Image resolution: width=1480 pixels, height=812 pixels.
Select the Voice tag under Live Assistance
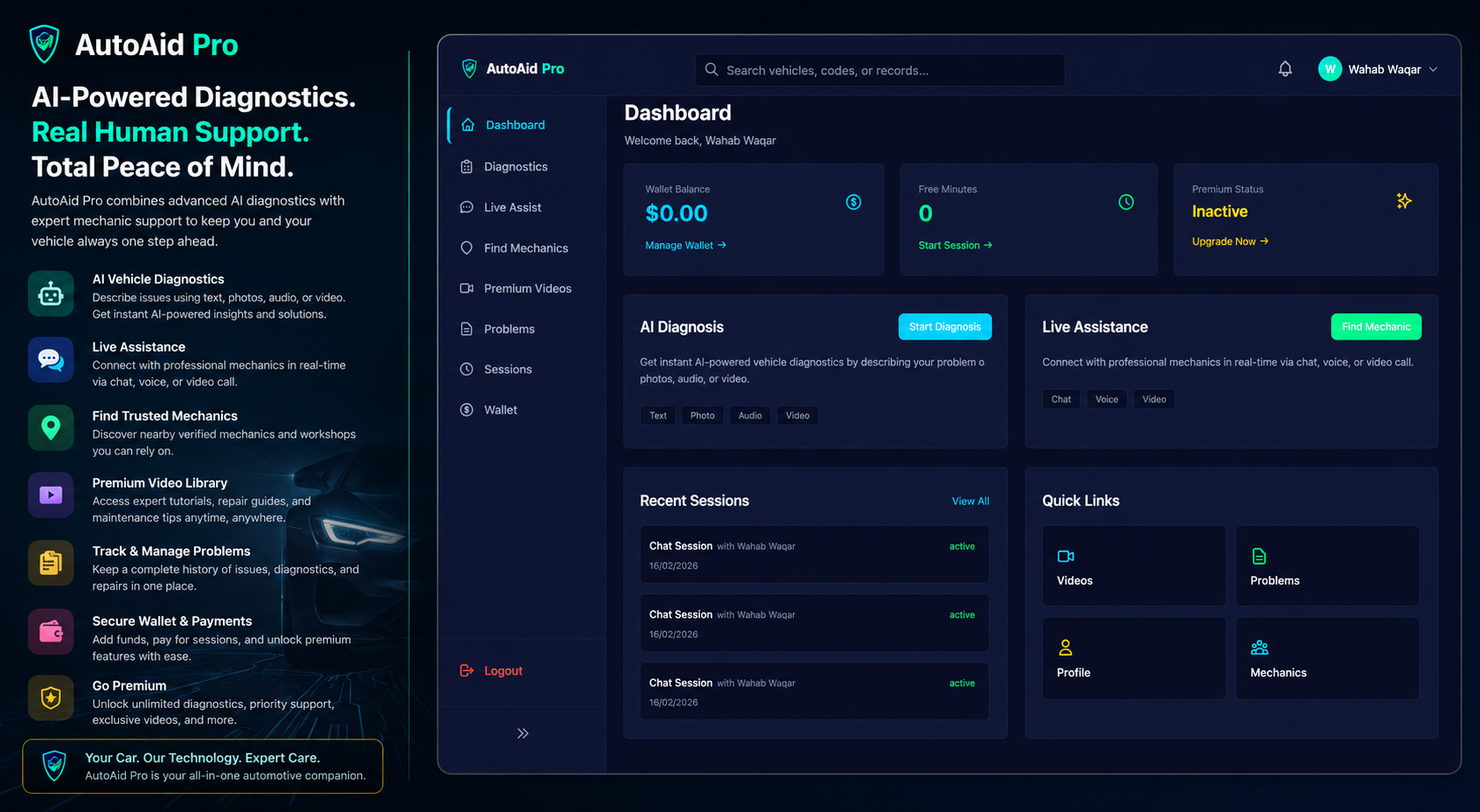tap(1107, 399)
